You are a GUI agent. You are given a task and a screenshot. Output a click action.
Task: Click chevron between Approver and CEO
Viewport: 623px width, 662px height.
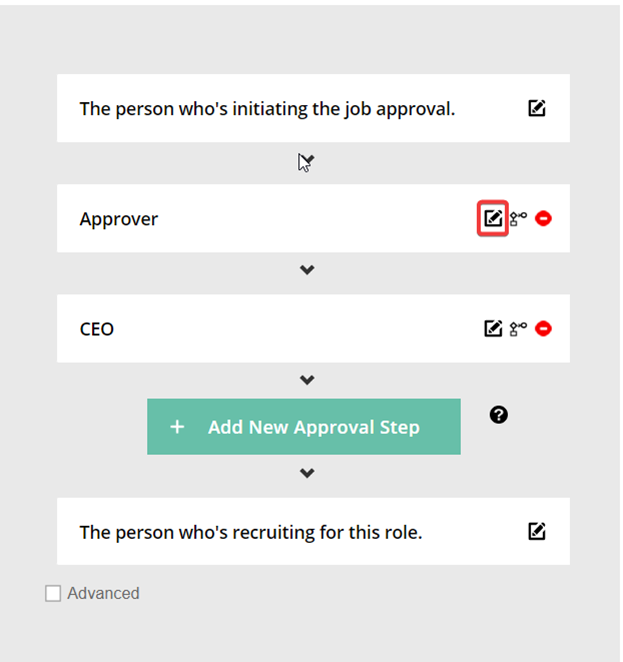pyautogui.click(x=307, y=269)
